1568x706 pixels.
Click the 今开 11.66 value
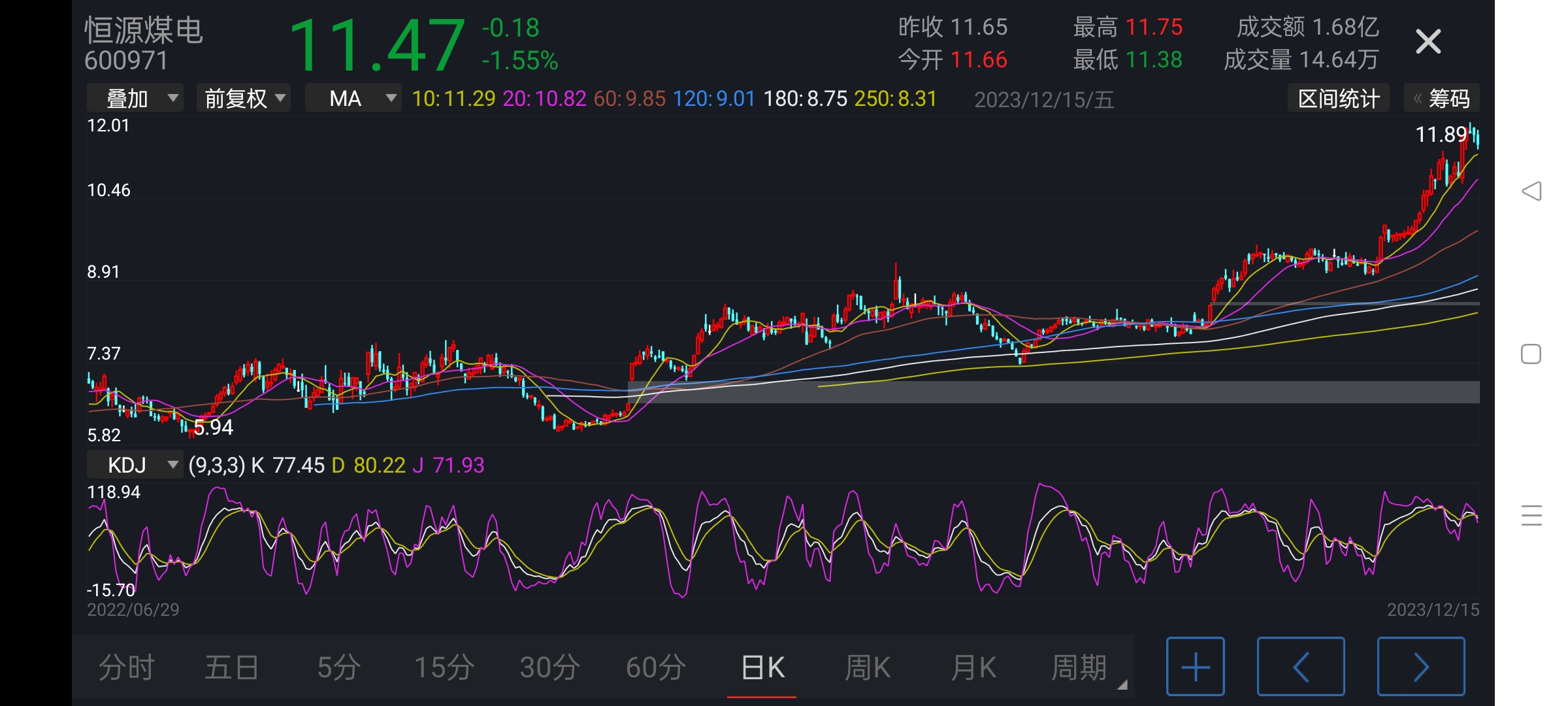tap(953, 60)
